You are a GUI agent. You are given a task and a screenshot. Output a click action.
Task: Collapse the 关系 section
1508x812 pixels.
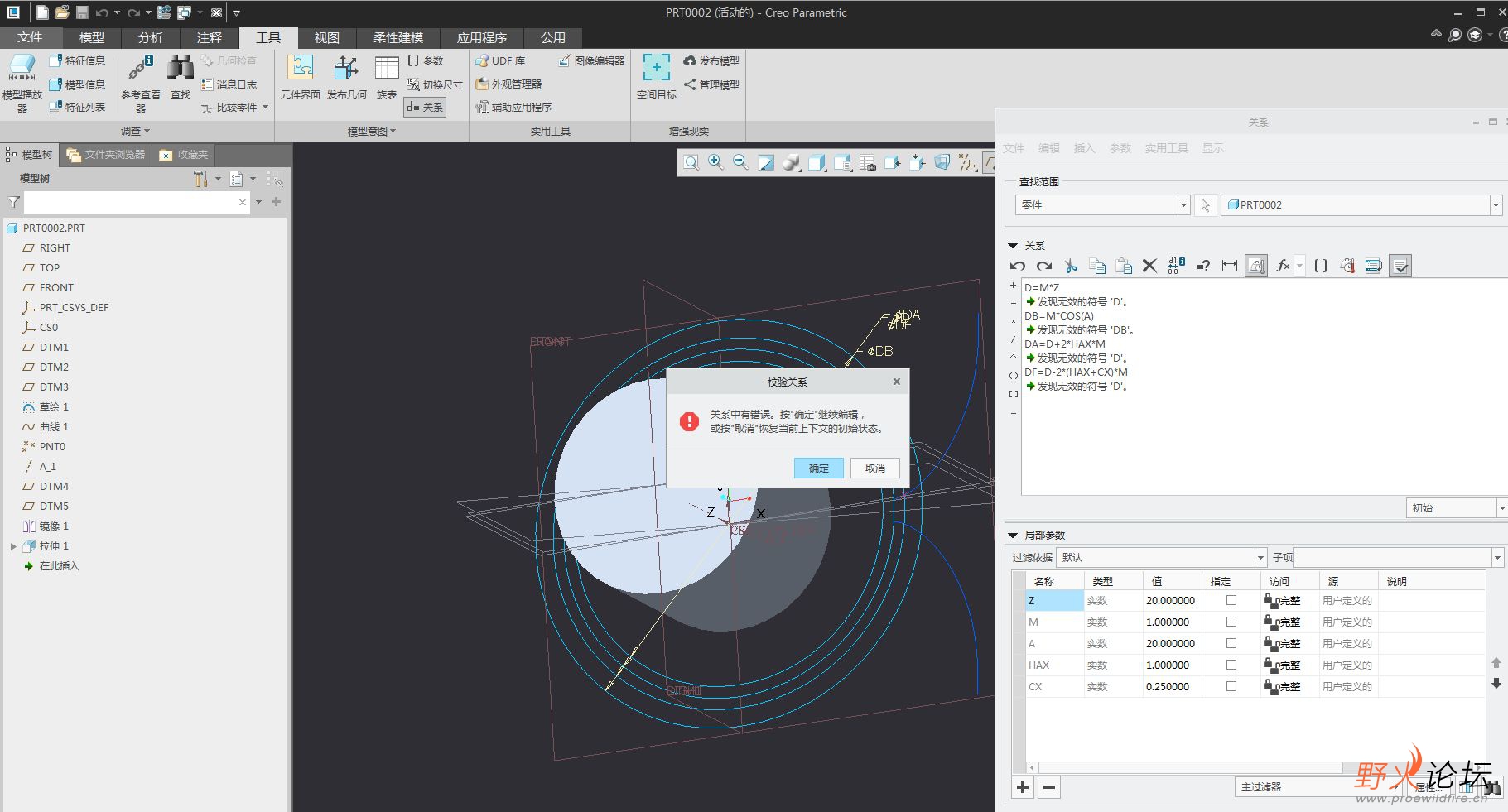(x=1013, y=246)
